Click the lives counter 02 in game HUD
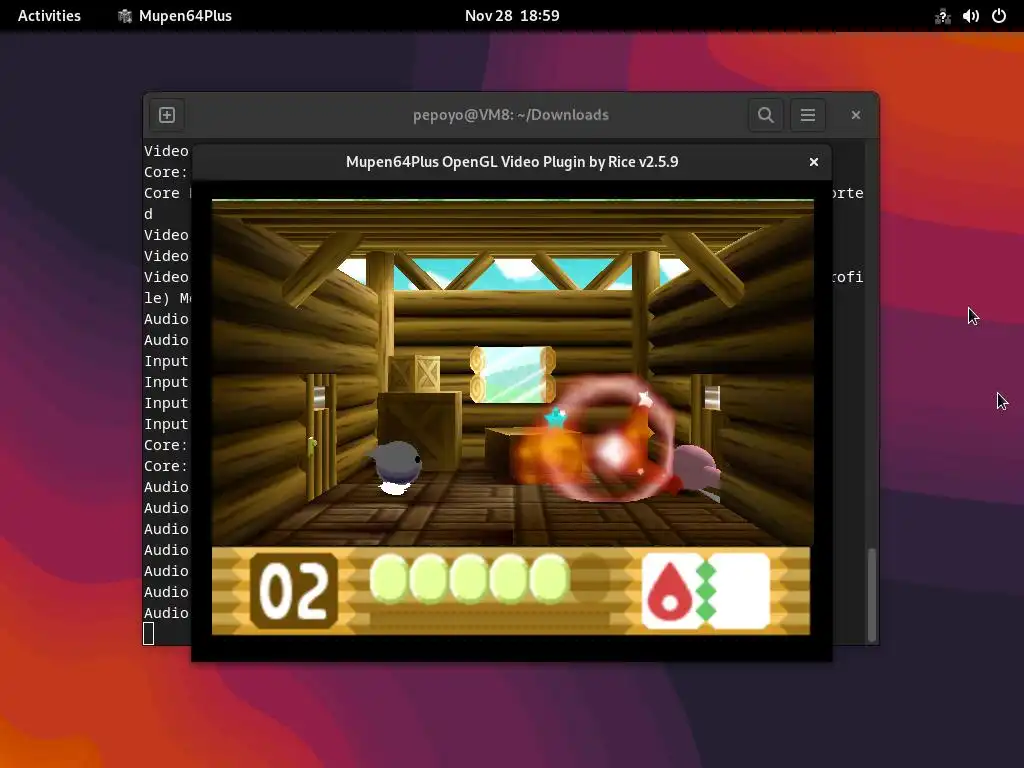This screenshot has width=1024, height=768. (x=294, y=591)
